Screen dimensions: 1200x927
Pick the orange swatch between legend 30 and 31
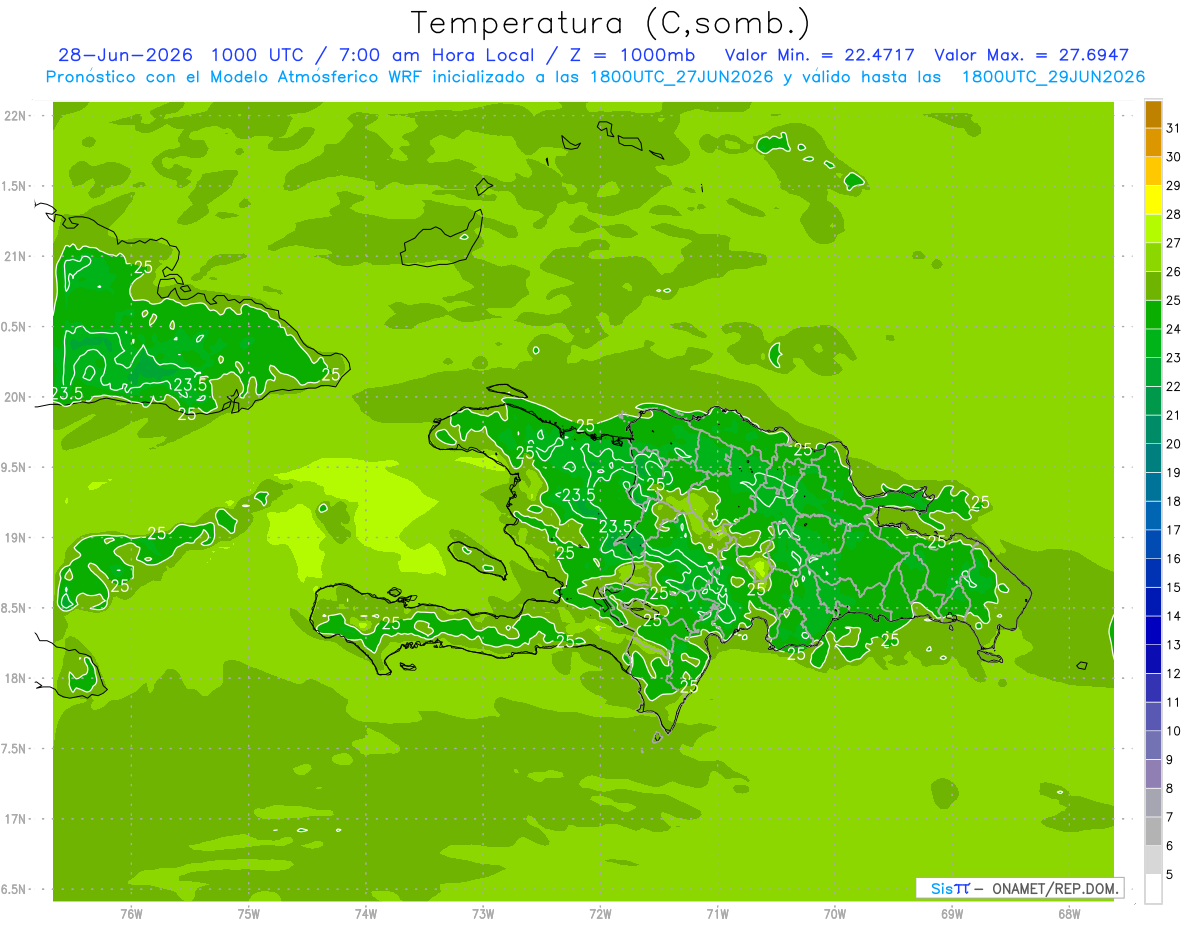[1153, 142]
